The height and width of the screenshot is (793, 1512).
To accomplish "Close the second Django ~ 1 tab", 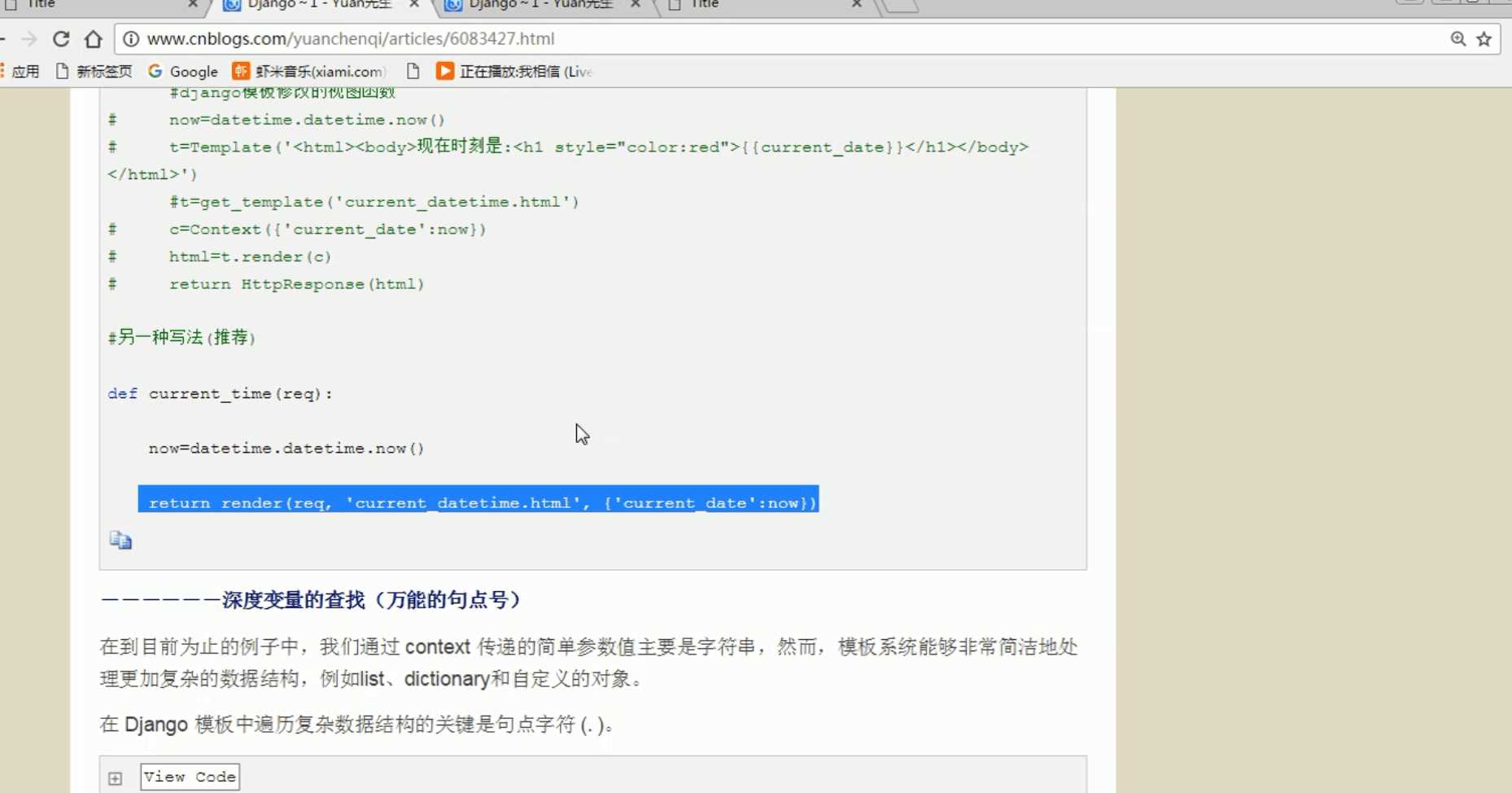I will 636,4.
